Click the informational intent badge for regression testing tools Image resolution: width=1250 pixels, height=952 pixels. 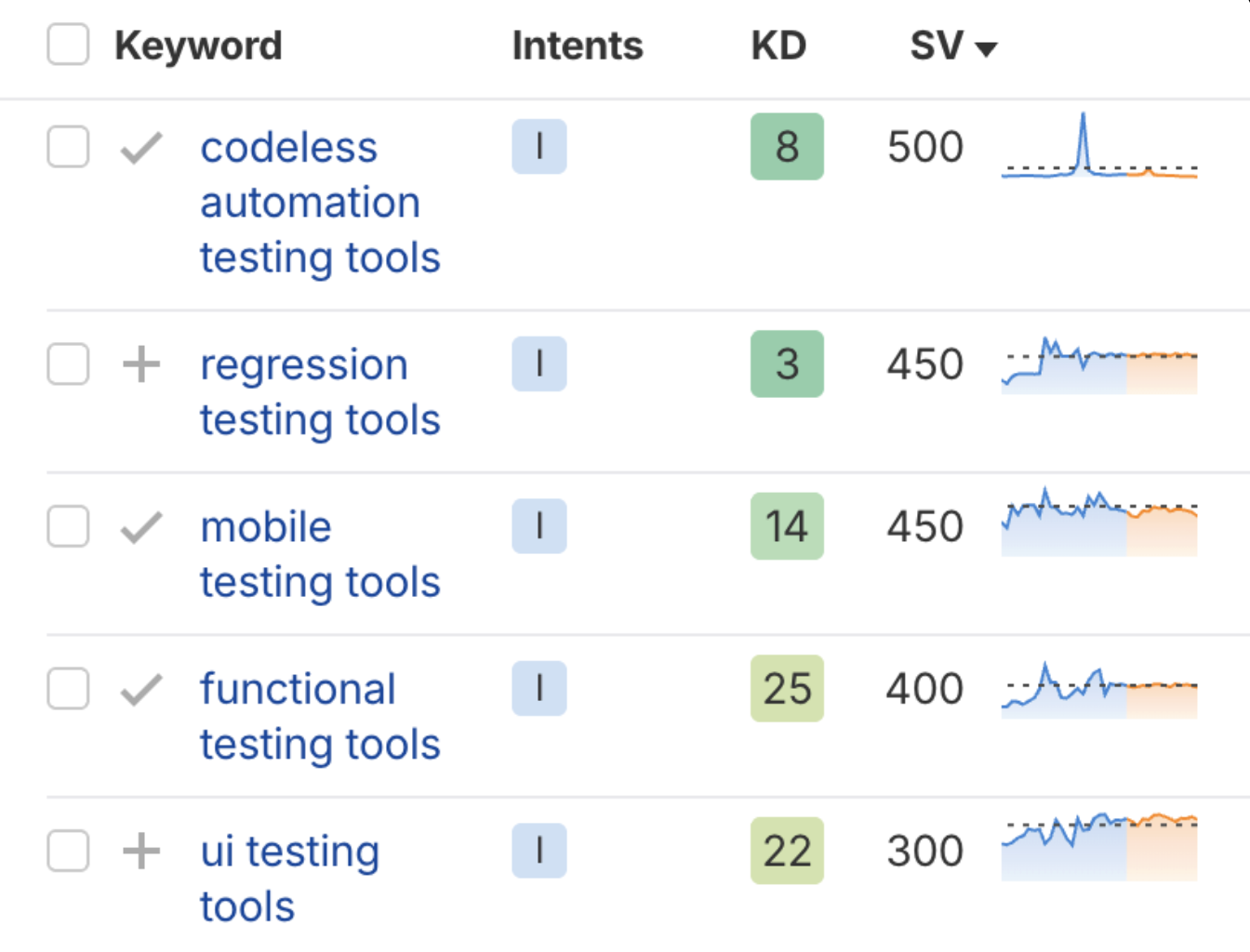point(539,364)
